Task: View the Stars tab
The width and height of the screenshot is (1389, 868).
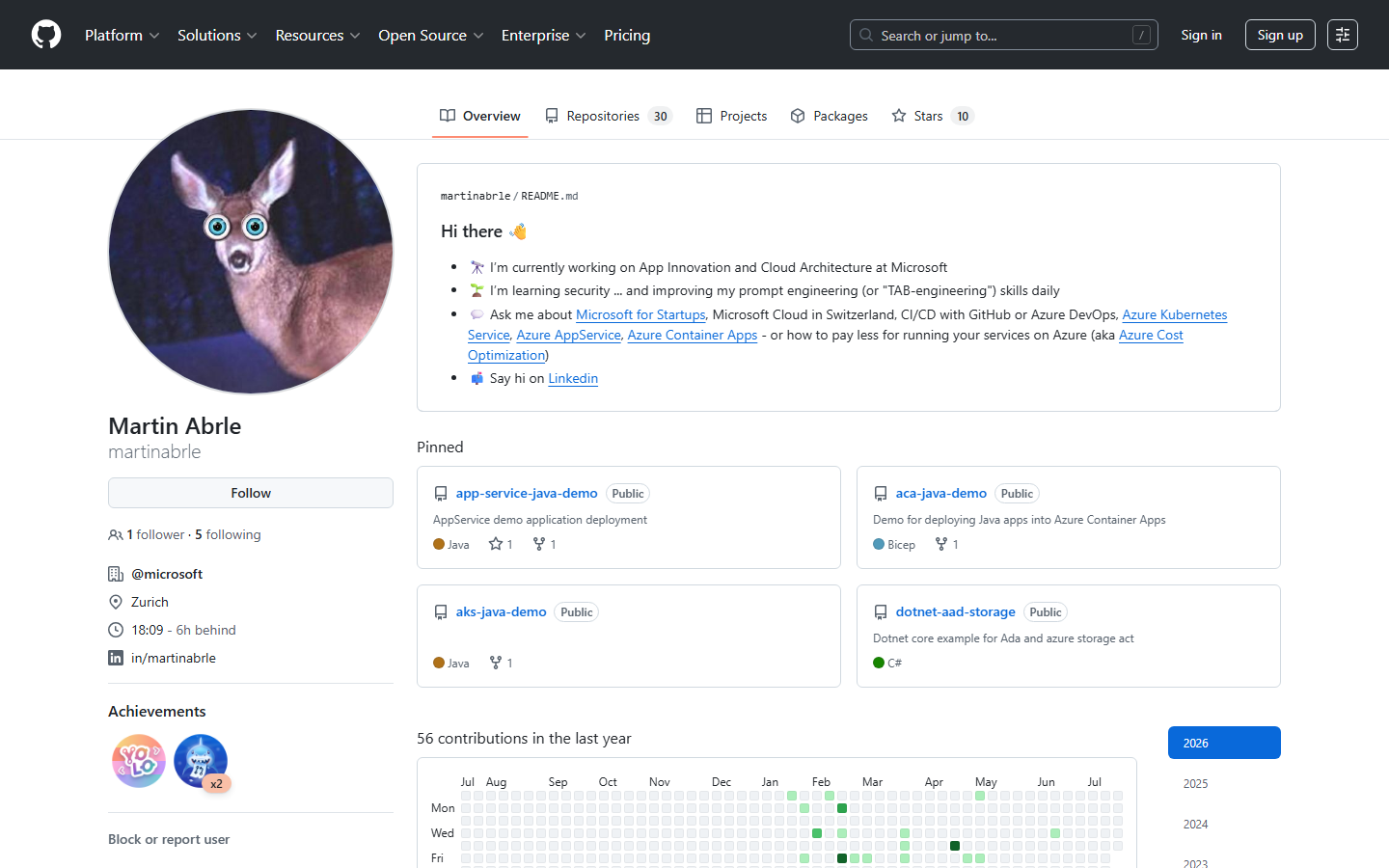Action: 933,116
